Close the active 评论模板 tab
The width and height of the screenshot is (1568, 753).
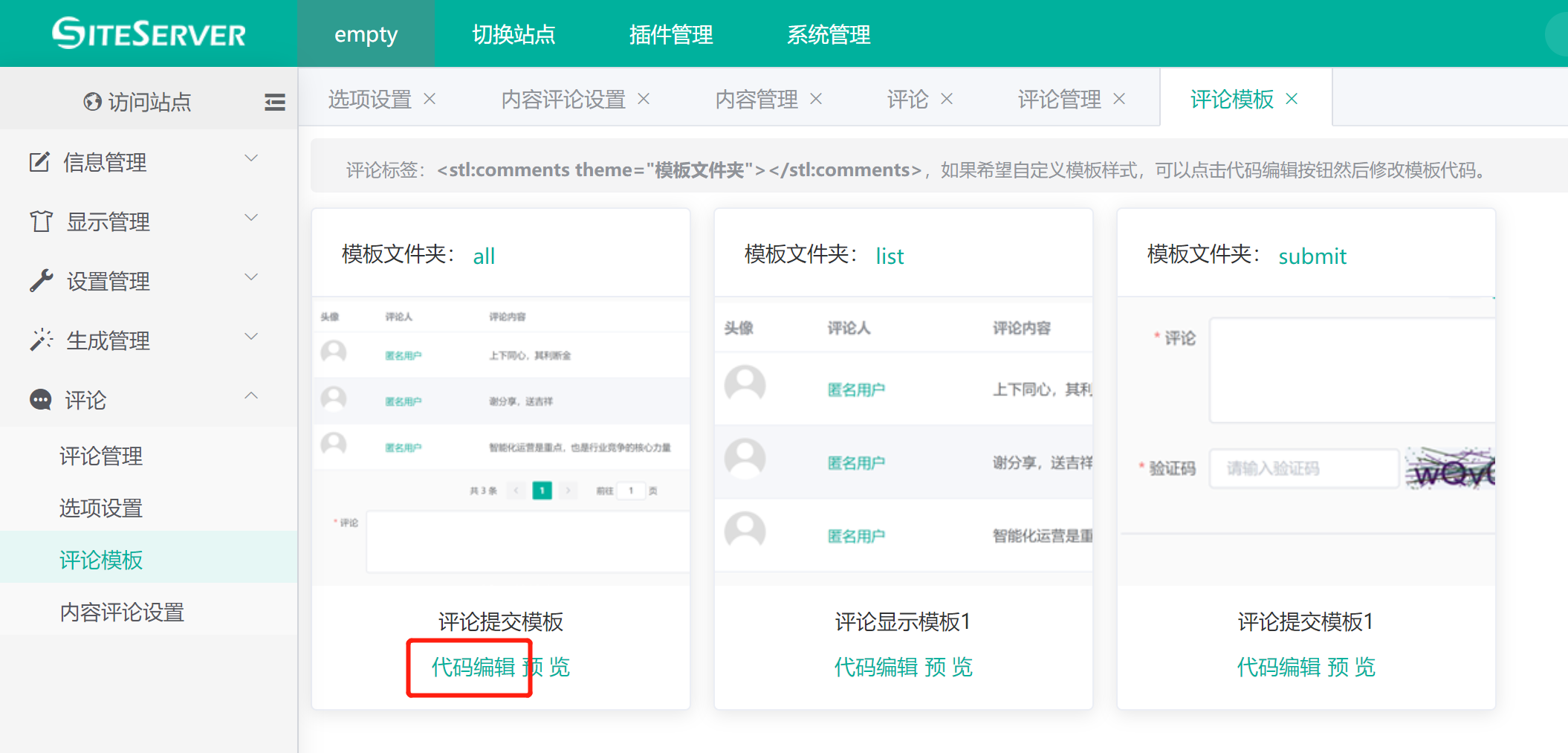click(1292, 99)
